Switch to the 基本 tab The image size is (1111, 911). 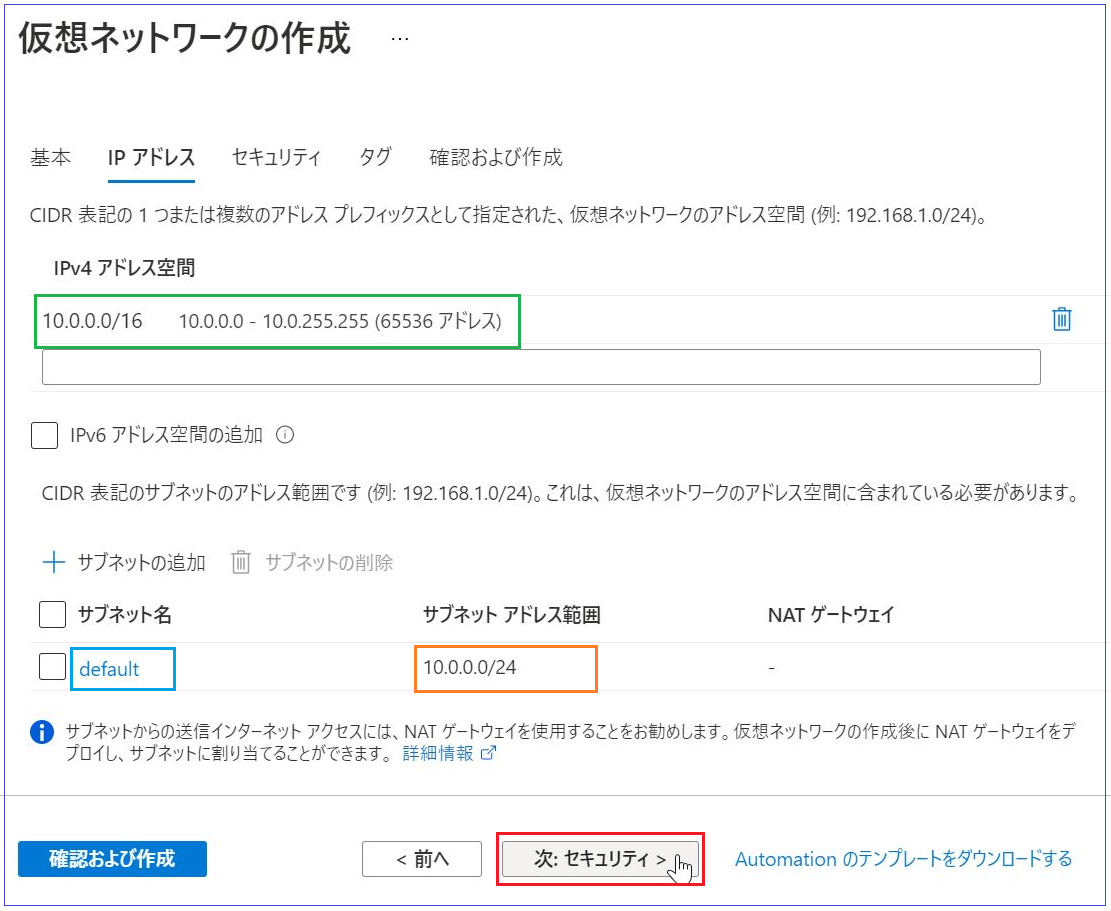(x=50, y=157)
